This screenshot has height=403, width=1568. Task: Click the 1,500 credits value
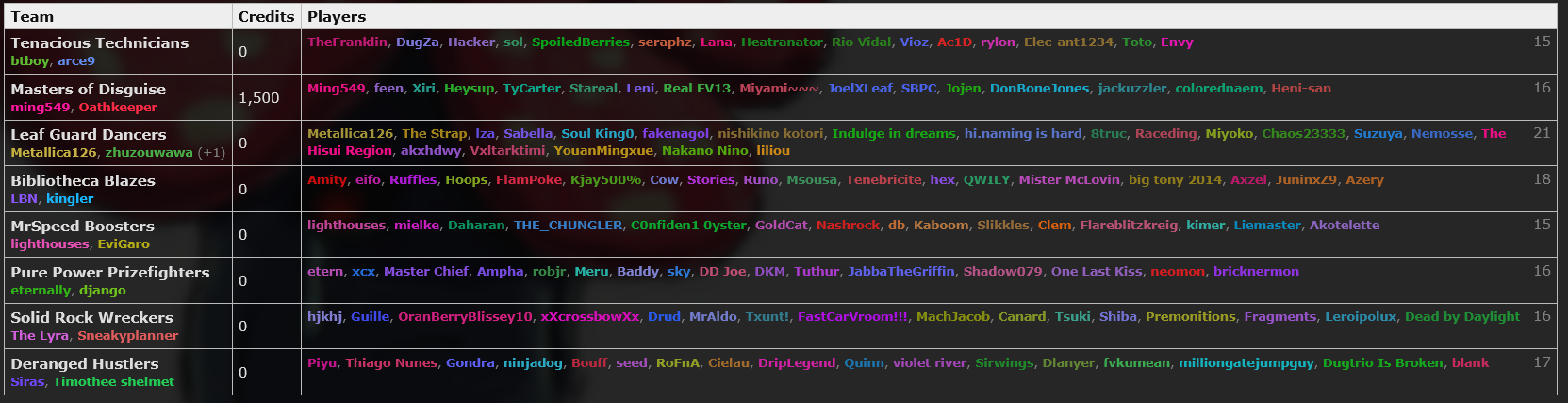tap(259, 97)
